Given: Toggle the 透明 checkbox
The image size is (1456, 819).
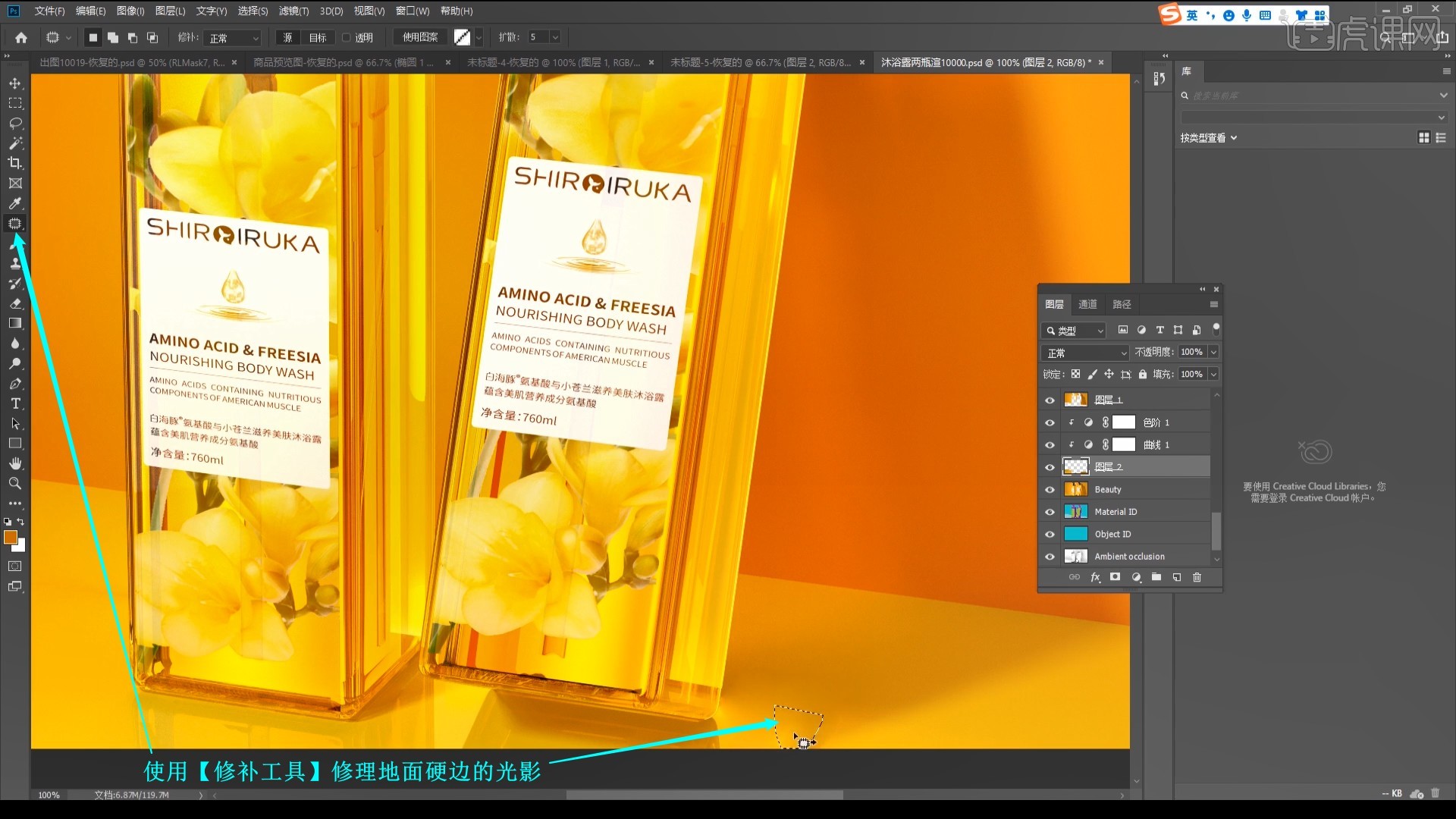Looking at the screenshot, I should (347, 37).
